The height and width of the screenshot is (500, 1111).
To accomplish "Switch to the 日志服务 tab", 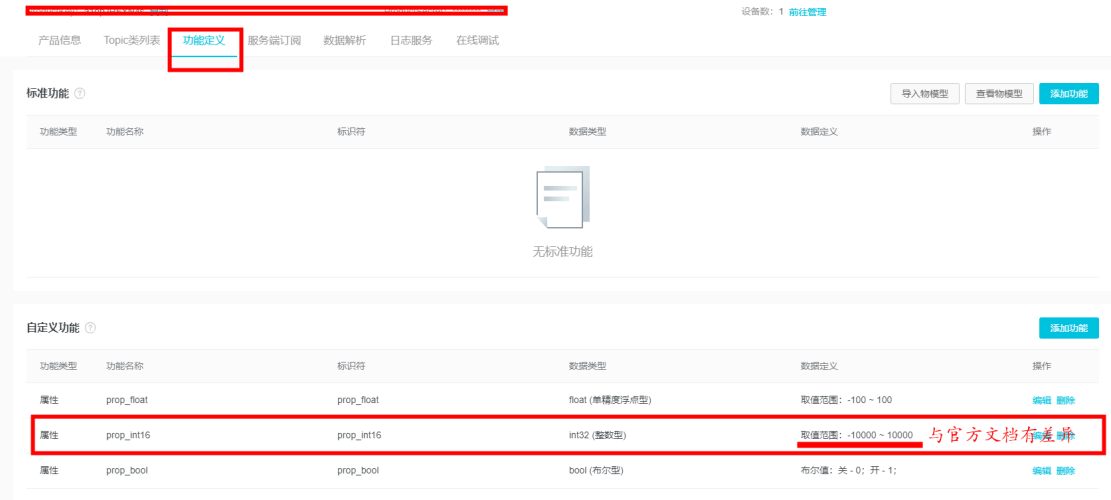I will point(411,41).
